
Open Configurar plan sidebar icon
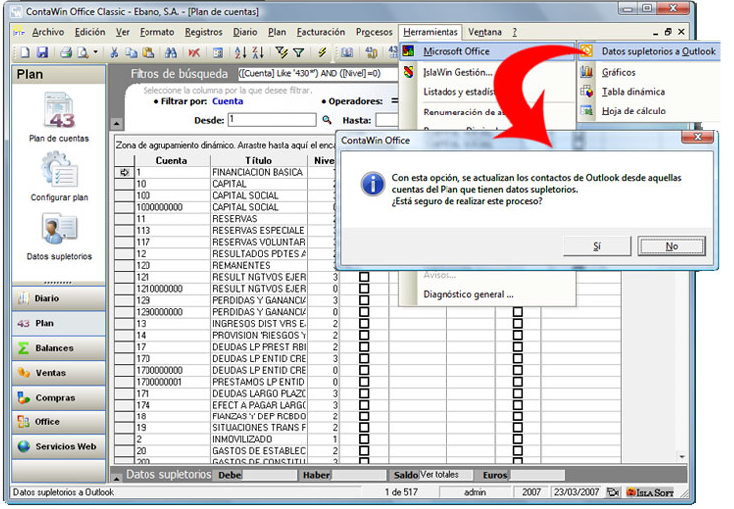pos(59,170)
